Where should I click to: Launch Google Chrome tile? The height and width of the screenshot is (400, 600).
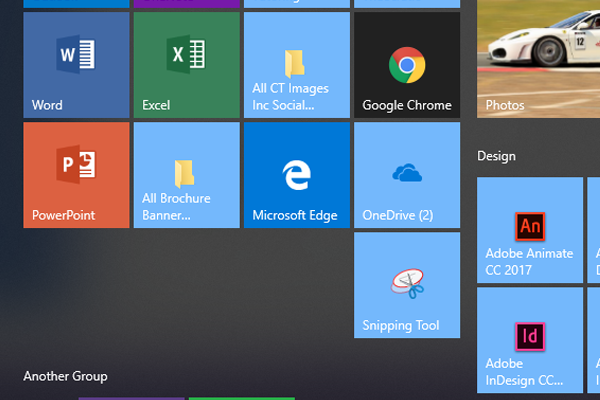407,65
